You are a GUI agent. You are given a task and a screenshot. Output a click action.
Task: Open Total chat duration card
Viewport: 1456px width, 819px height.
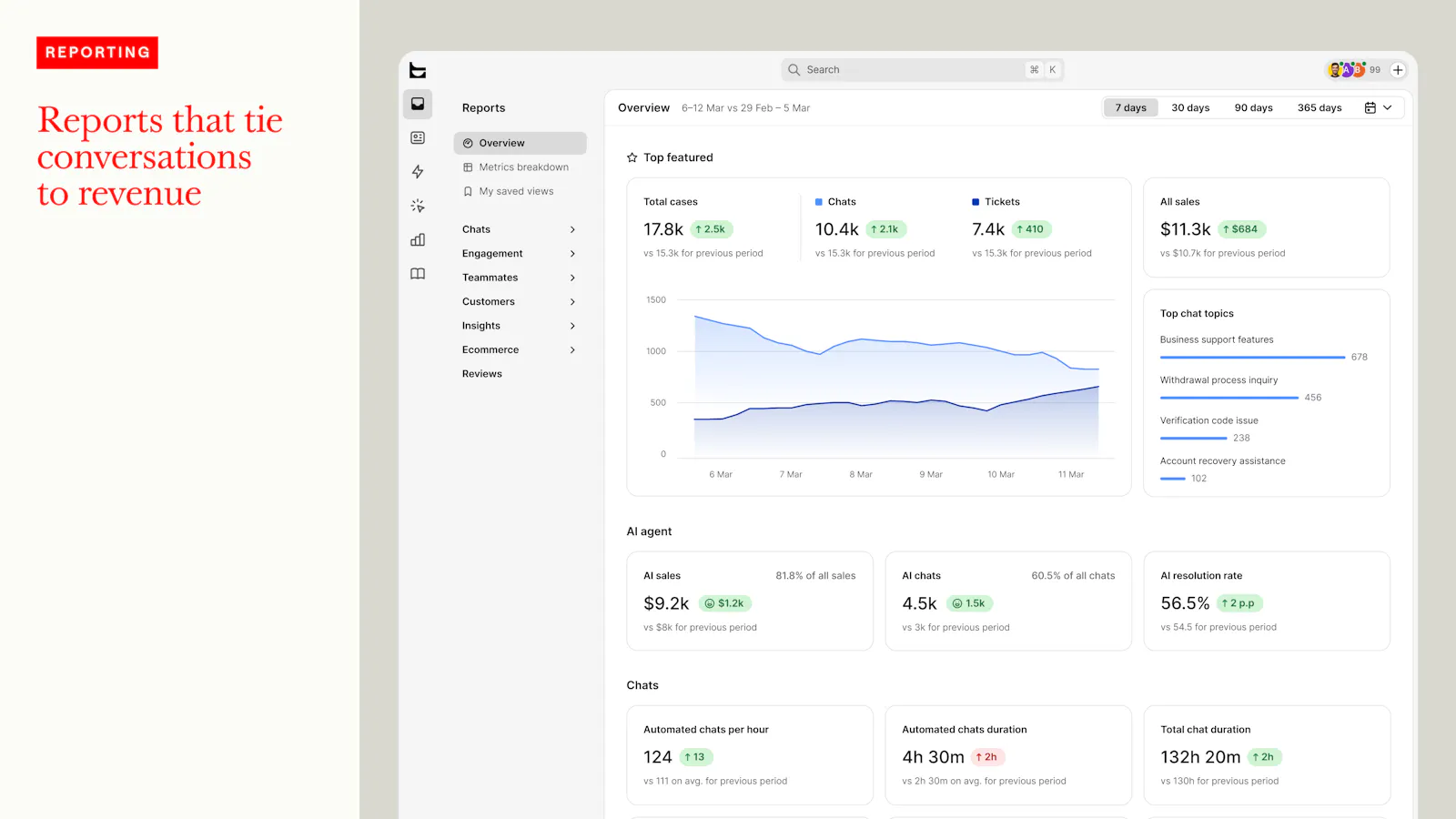point(1267,755)
